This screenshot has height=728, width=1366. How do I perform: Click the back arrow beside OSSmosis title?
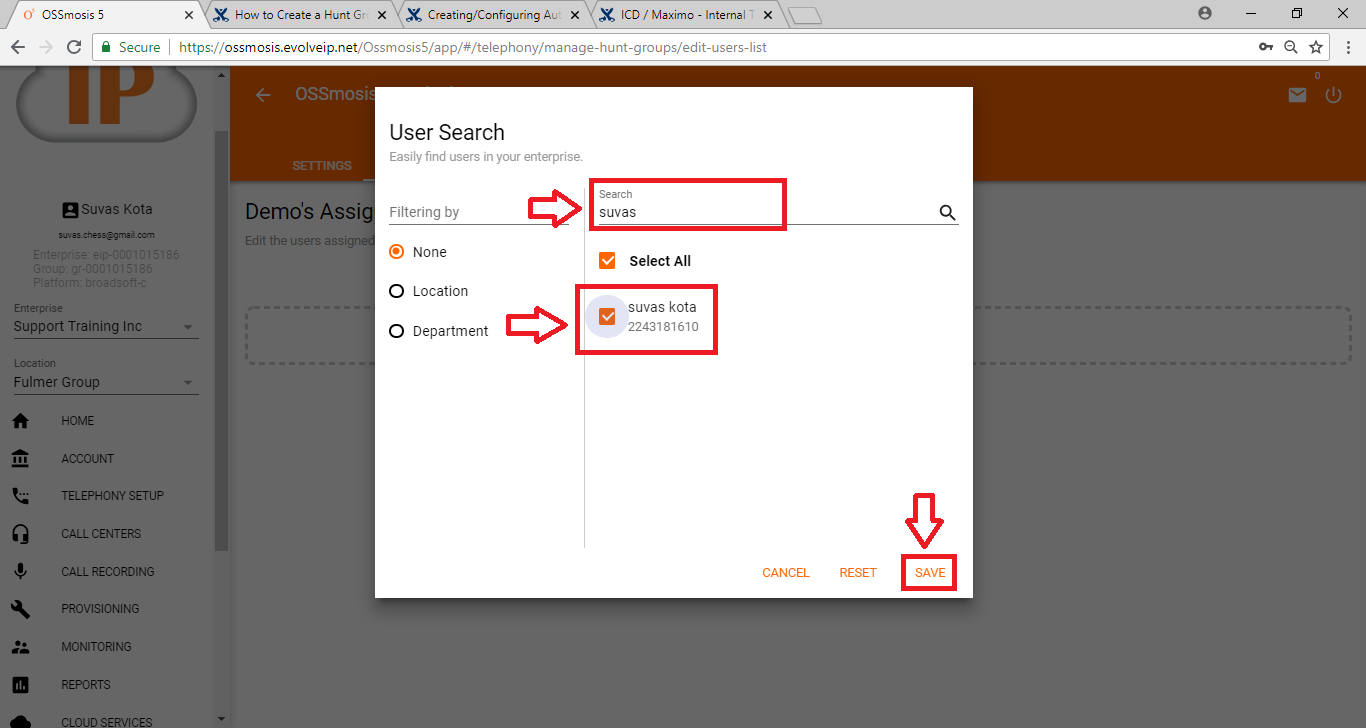click(263, 95)
